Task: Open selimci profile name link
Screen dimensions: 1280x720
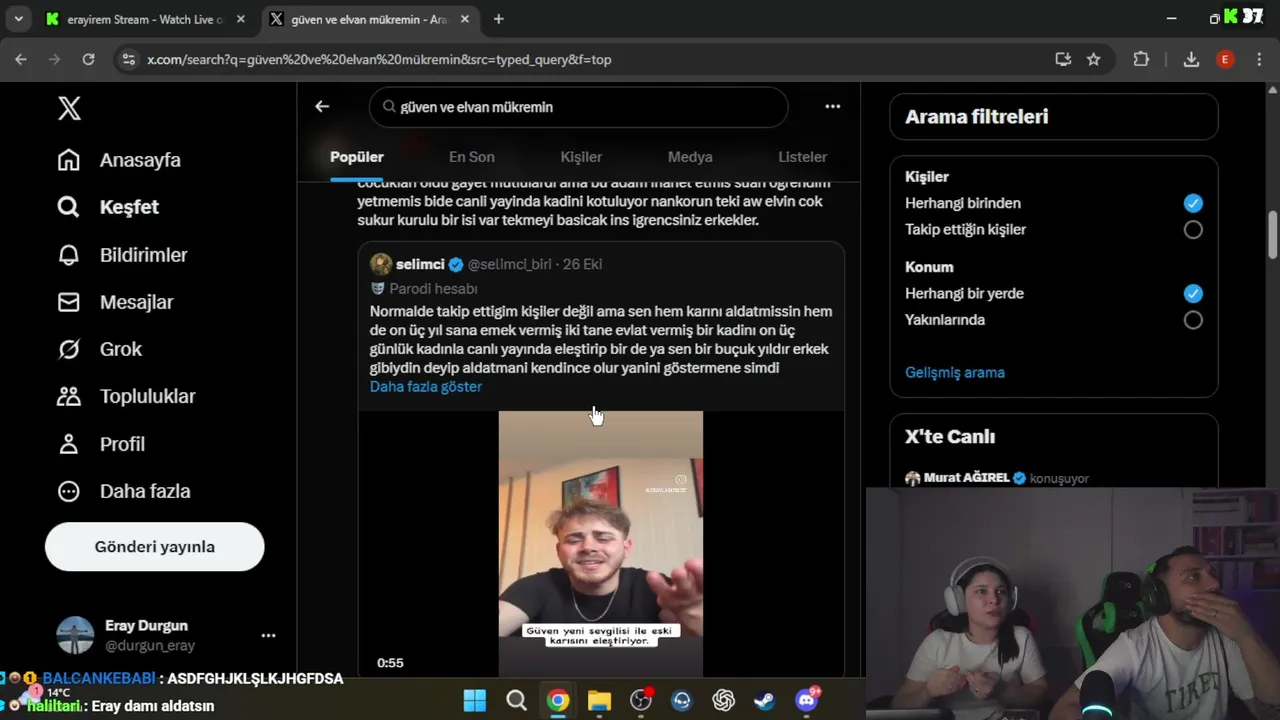Action: (x=420, y=264)
